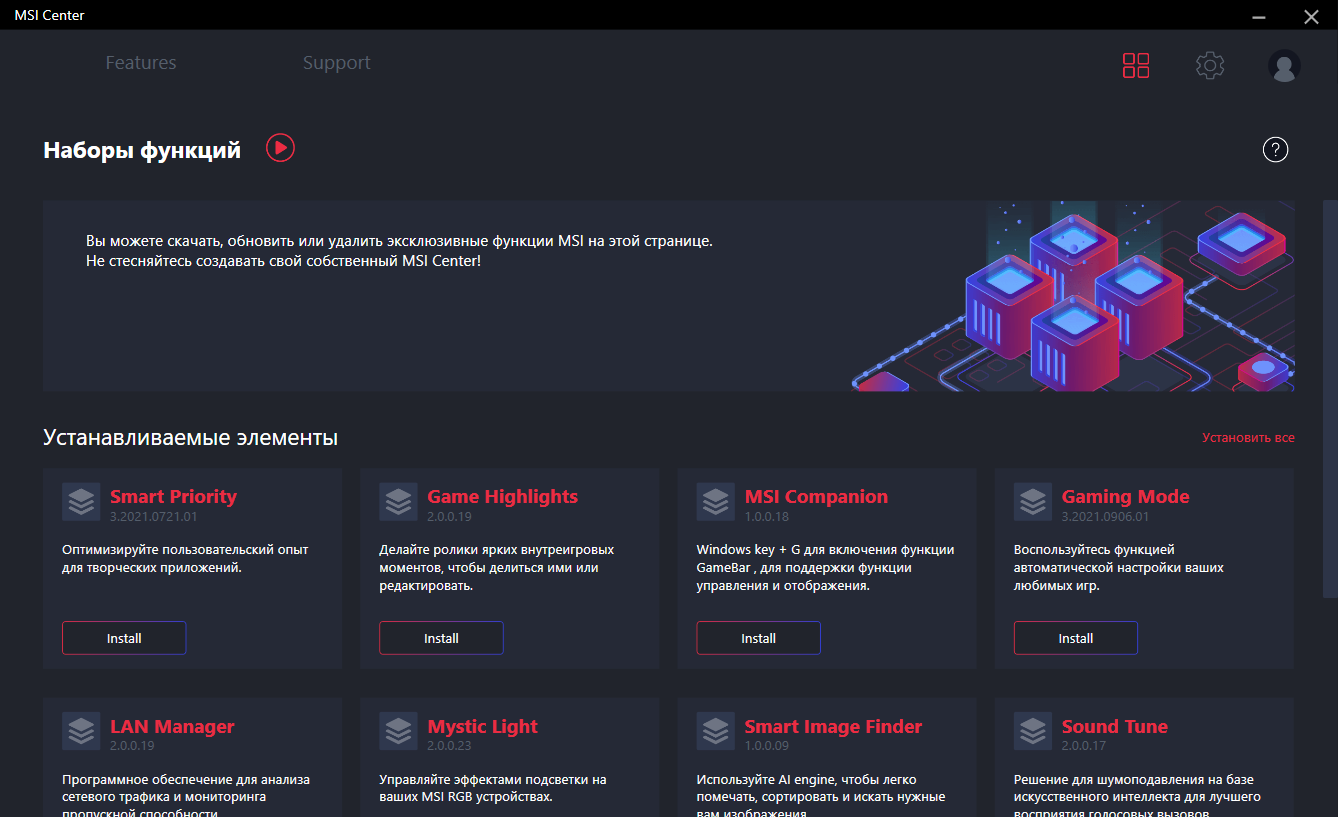This screenshot has width=1338, height=817.
Task: Click the Mystic Light layers icon
Action: [398, 732]
